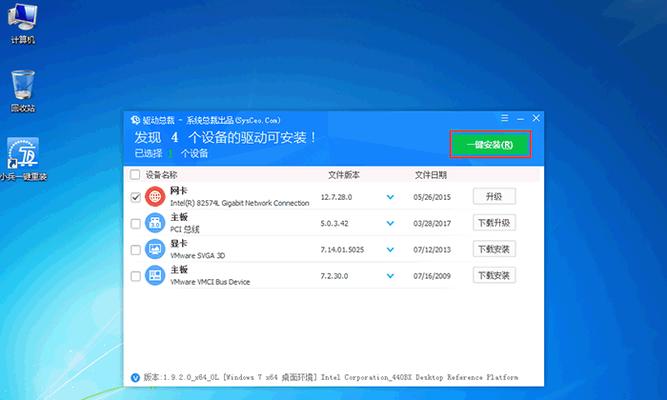Click the date 07/16/2009
This screenshot has height=400, width=667.
[432, 276]
